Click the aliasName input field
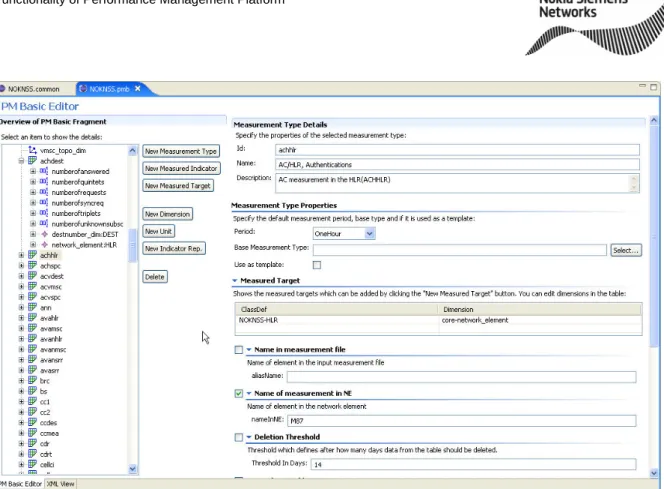 pyautogui.click(x=462, y=377)
